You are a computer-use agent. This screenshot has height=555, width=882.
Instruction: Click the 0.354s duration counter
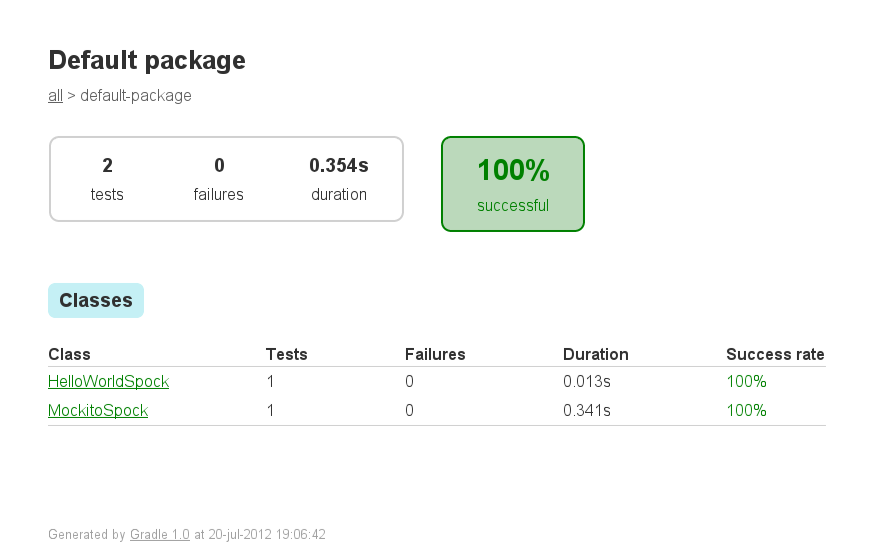[338, 178]
